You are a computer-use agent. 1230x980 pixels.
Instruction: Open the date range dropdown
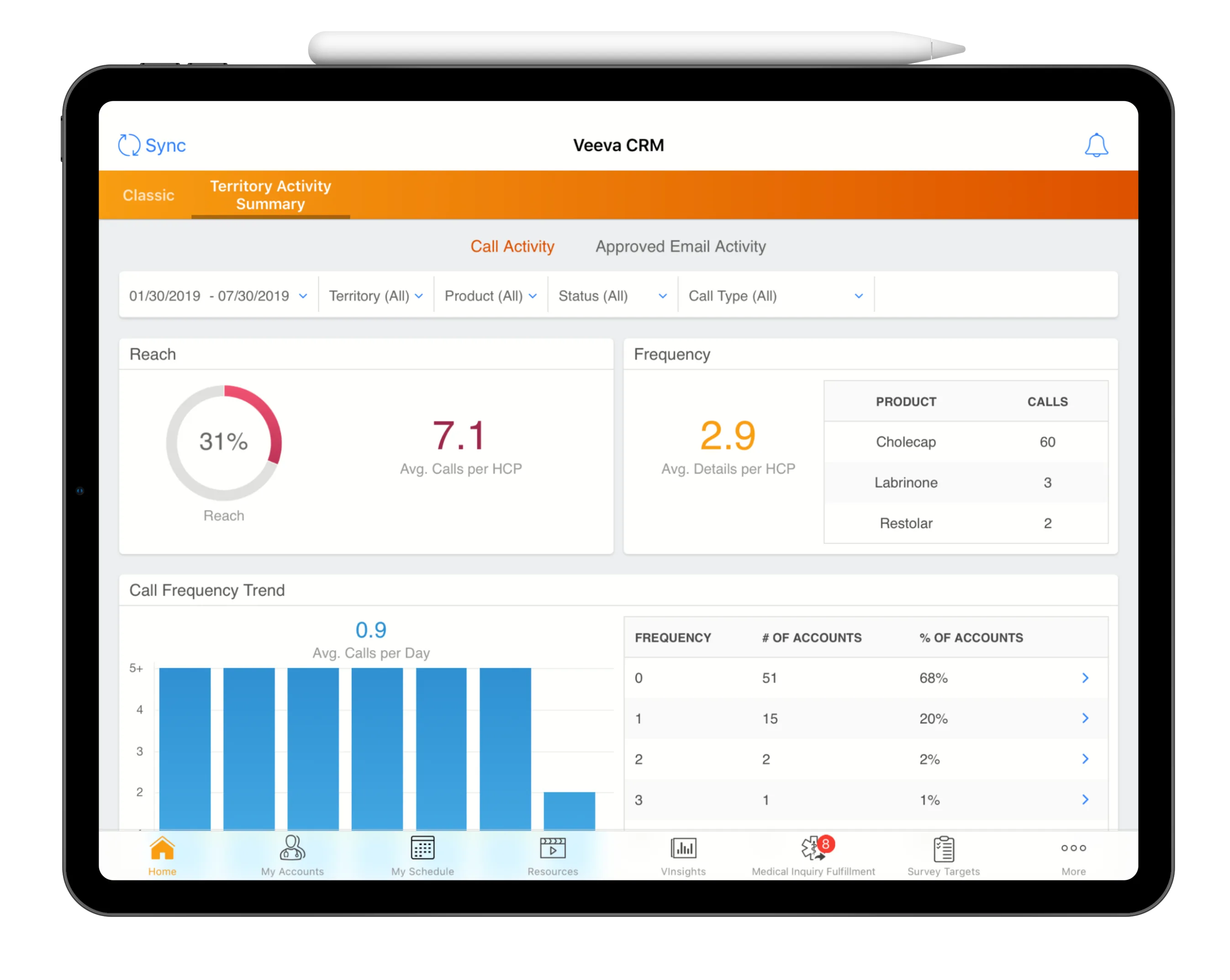[218, 295]
